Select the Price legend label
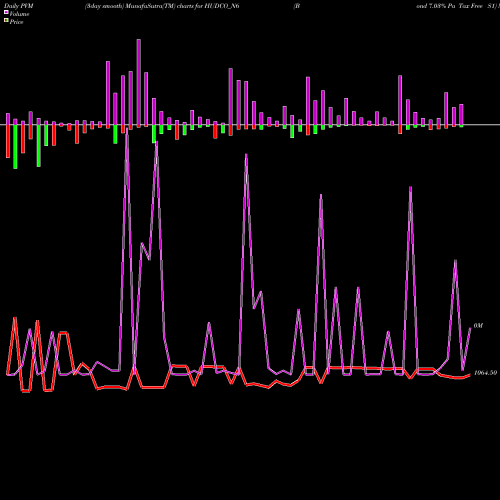 [x=16, y=22]
